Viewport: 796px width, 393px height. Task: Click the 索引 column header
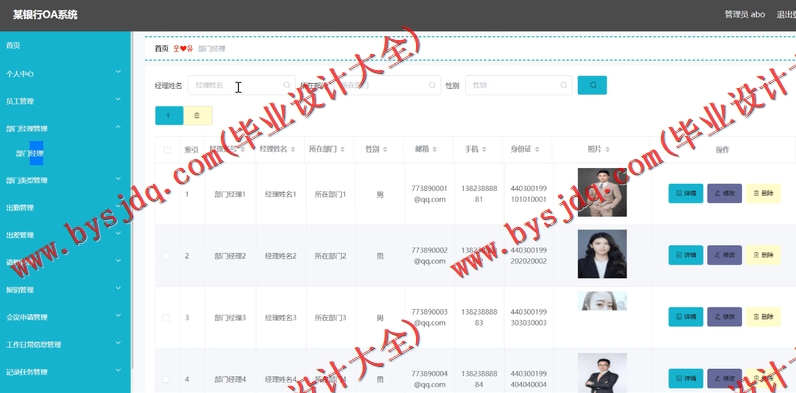[x=191, y=150]
